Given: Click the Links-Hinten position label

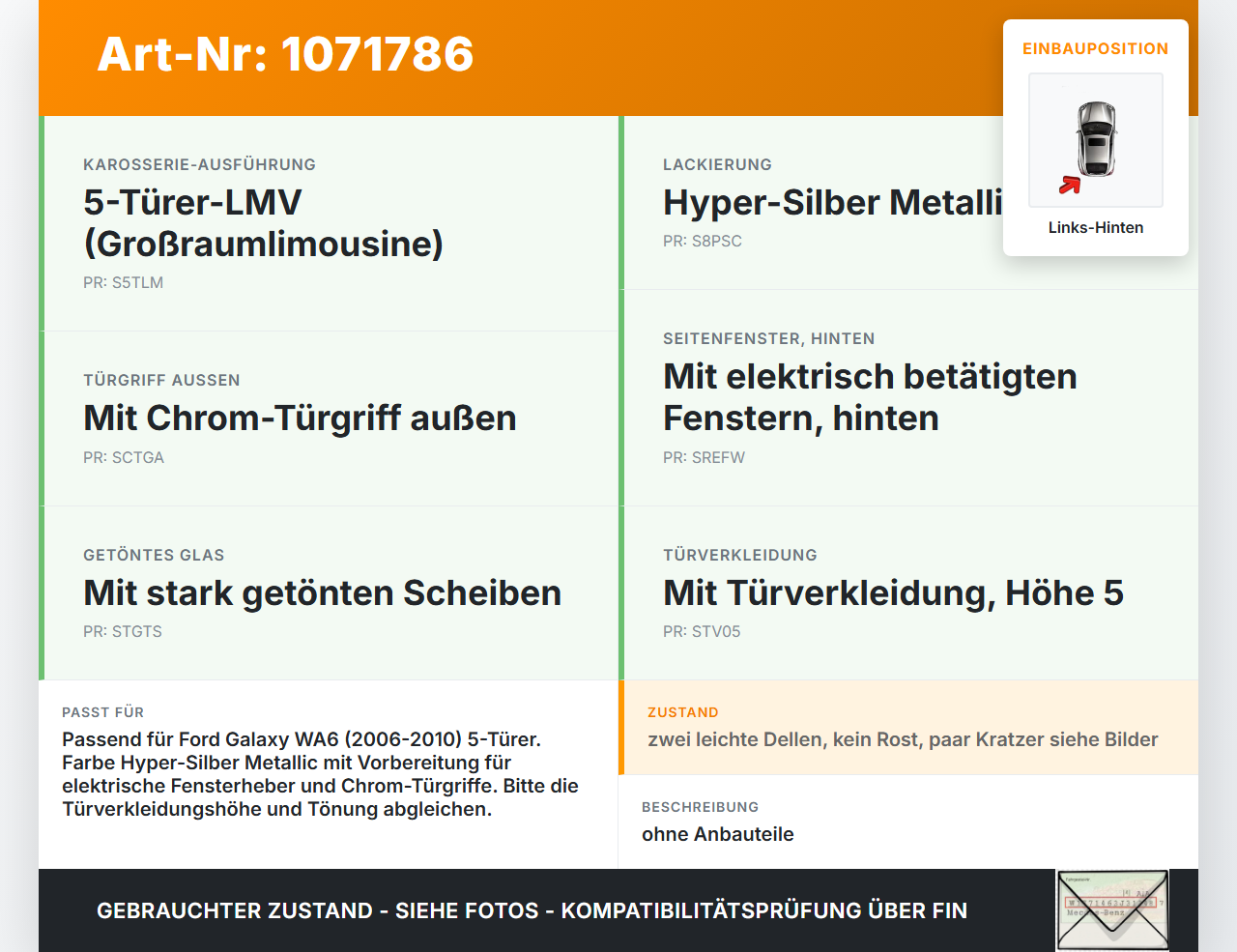Looking at the screenshot, I should coord(1096,228).
